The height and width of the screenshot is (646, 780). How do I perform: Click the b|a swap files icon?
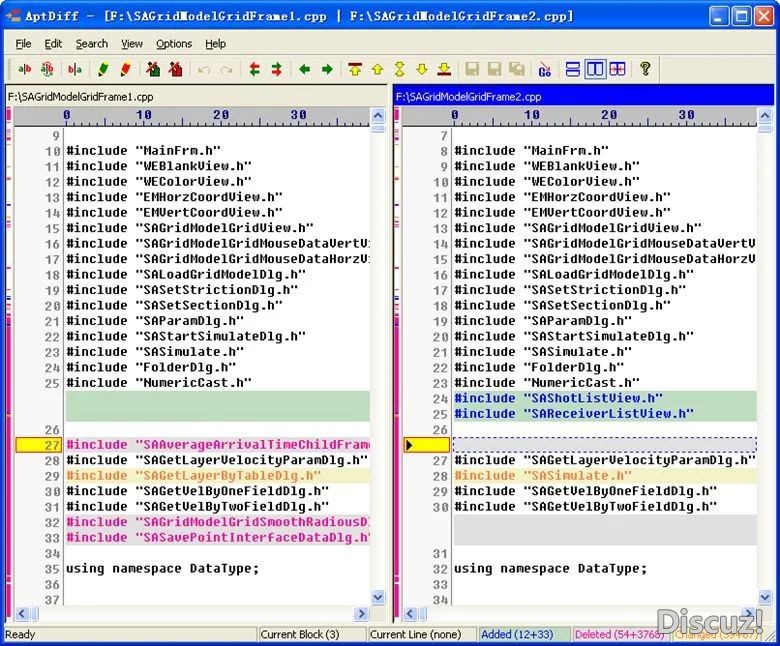pyautogui.click(x=75, y=69)
